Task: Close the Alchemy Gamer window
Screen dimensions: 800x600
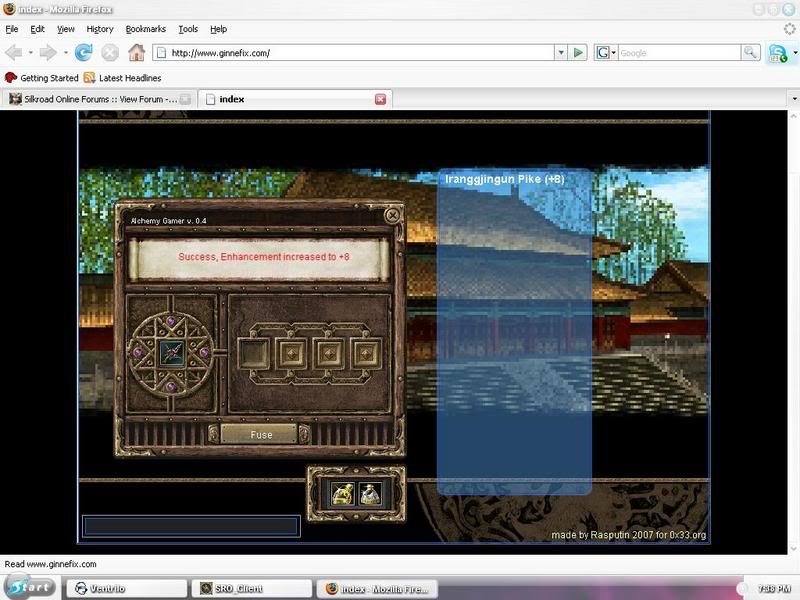Action: tap(393, 214)
